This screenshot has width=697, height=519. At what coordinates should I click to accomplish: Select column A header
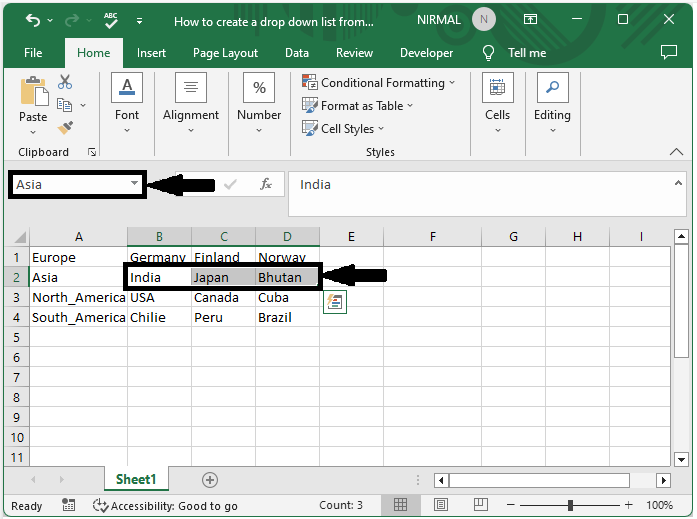[x=79, y=237]
